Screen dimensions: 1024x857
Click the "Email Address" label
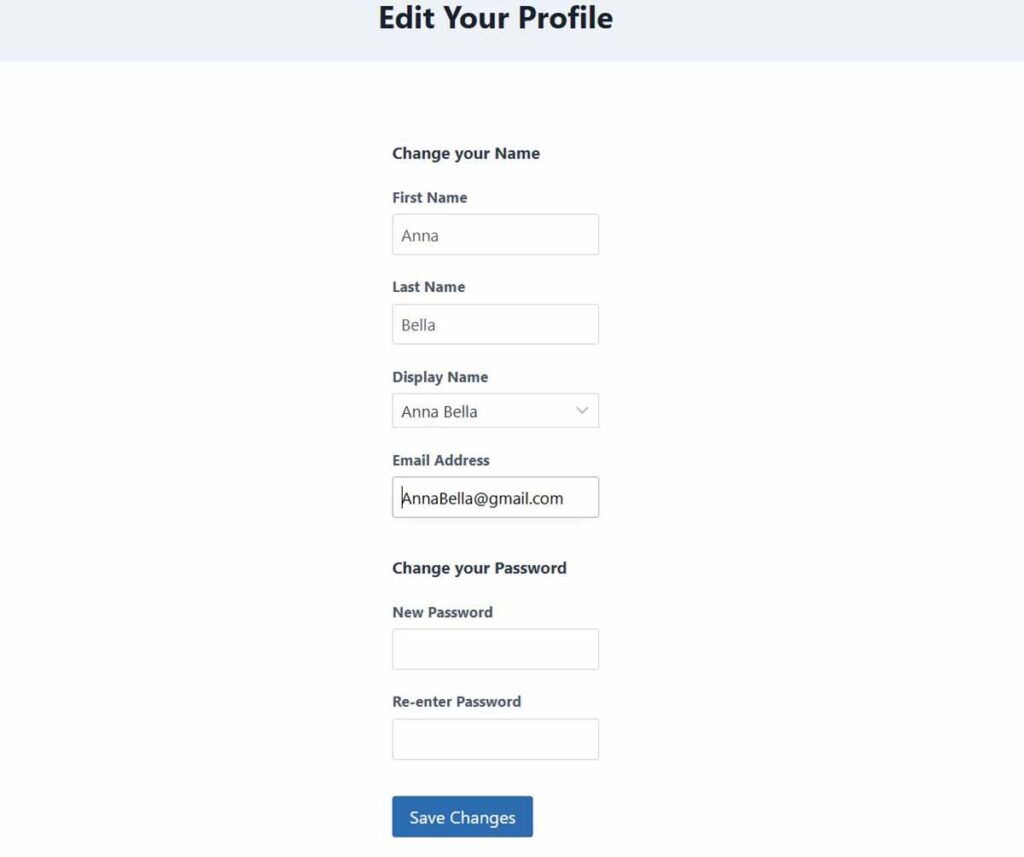440,461
